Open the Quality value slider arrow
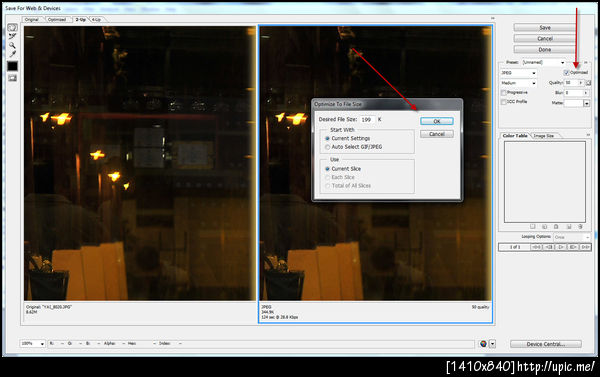600x377 pixels. (x=581, y=83)
